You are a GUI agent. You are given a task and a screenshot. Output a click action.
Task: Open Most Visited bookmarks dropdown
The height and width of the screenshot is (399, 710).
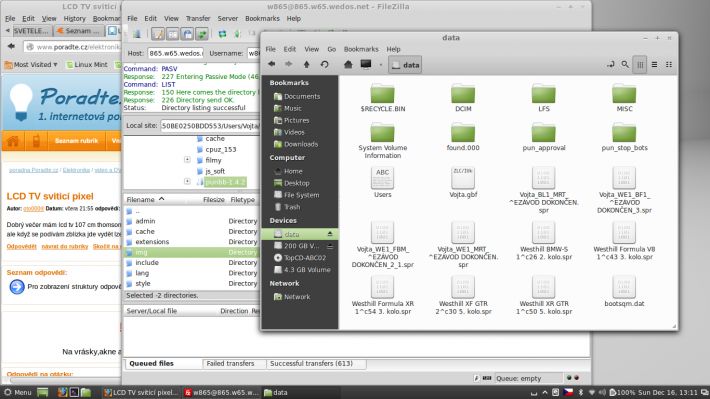(x=31, y=65)
